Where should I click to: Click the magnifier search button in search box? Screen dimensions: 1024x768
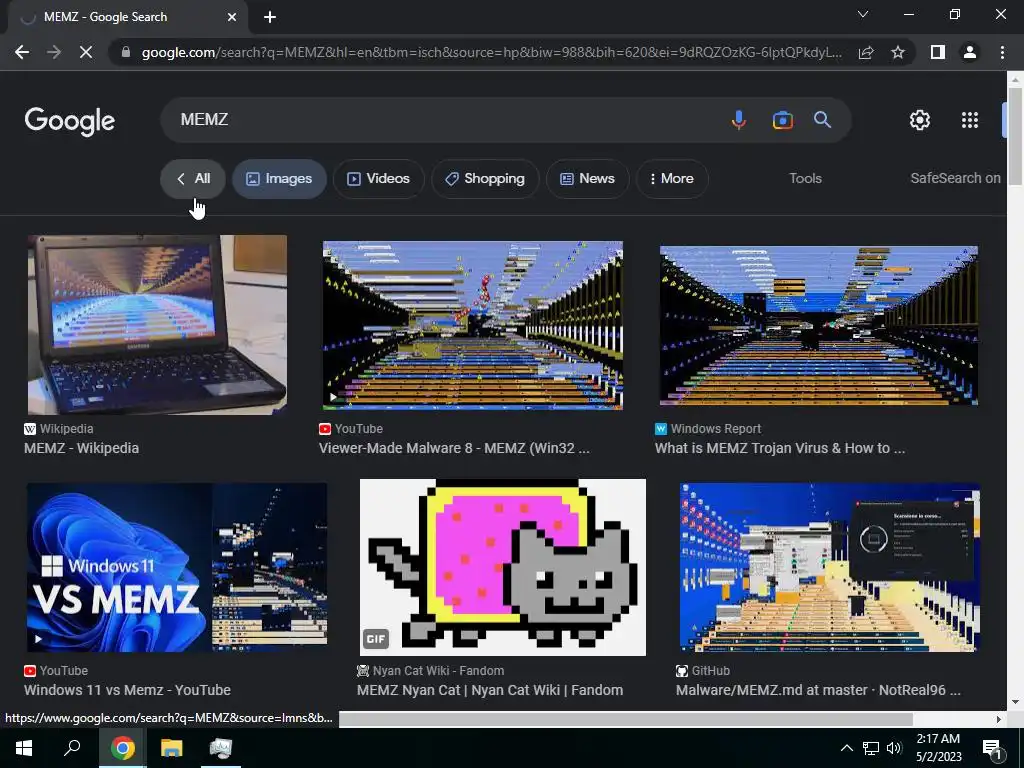[x=822, y=120]
